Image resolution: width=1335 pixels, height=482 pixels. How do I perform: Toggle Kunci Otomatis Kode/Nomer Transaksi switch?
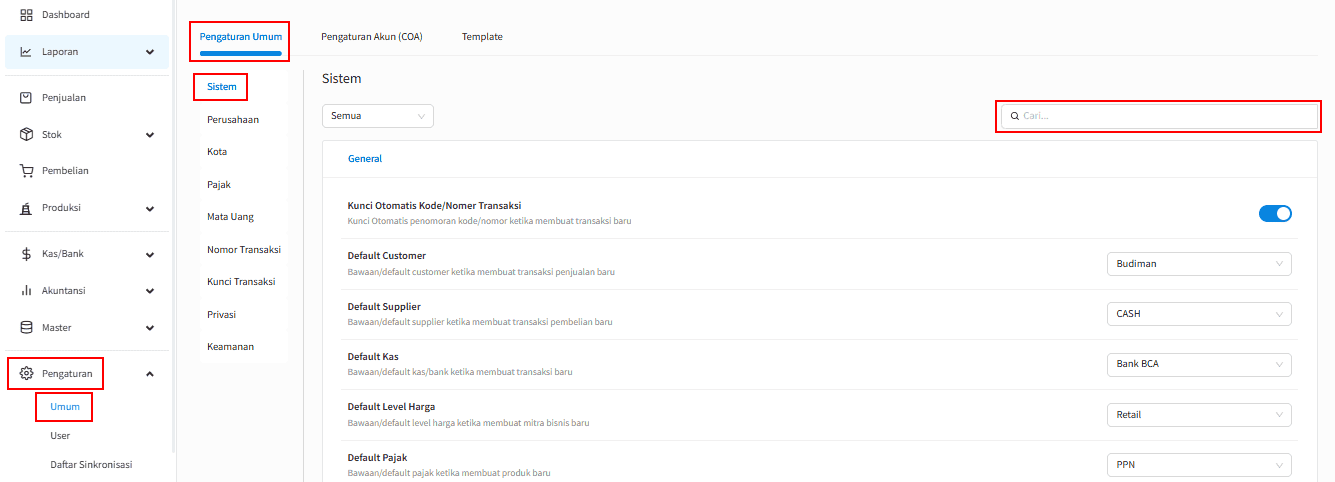click(1275, 213)
